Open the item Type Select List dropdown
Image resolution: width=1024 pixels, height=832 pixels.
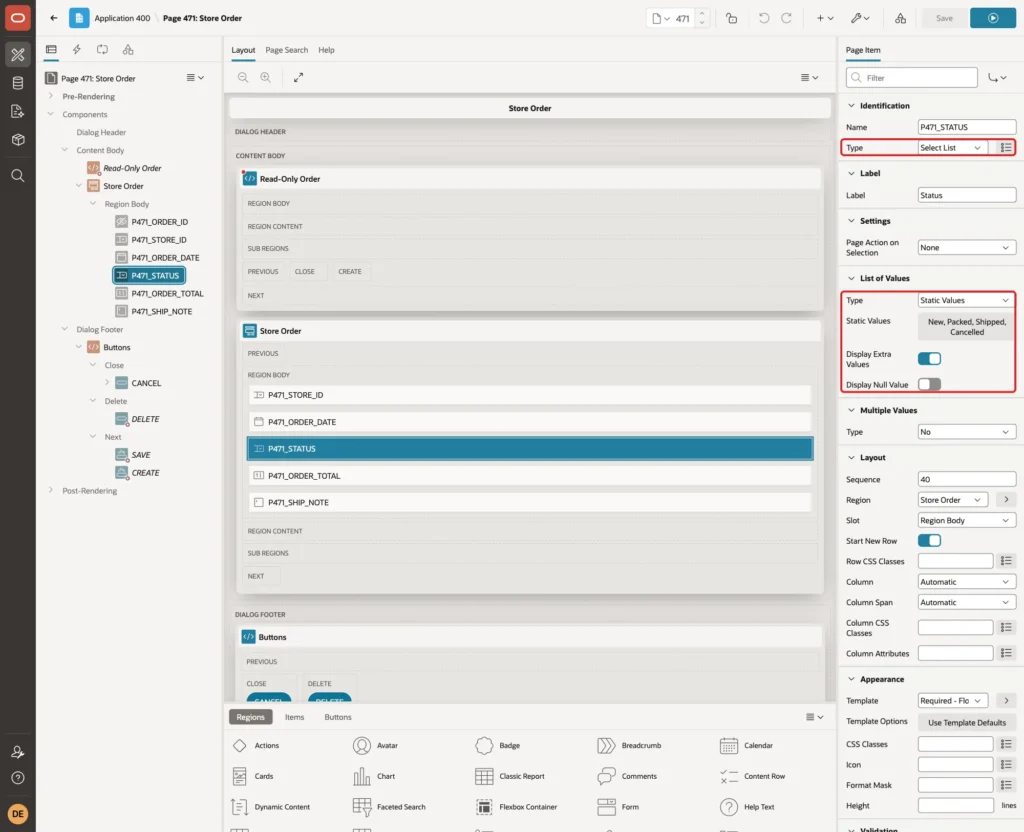pyautogui.click(x=952, y=148)
